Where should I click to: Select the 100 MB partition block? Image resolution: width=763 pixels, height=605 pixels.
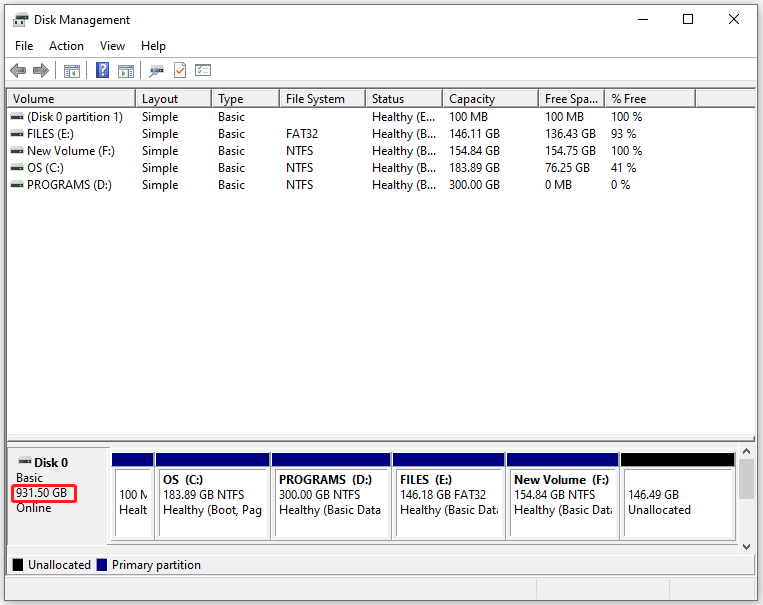pos(133,496)
